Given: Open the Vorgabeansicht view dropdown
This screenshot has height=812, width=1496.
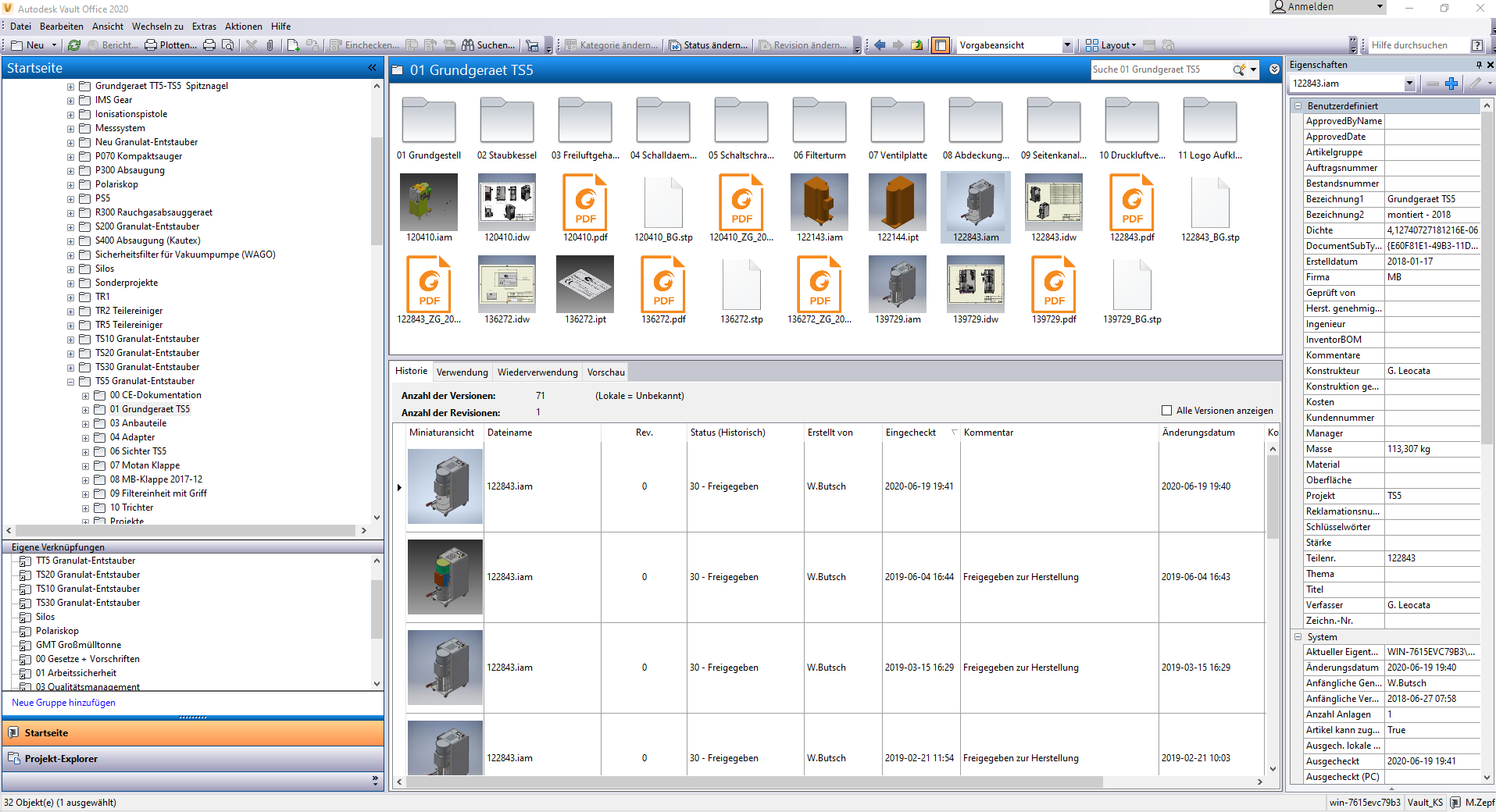Looking at the screenshot, I should click(1067, 45).
